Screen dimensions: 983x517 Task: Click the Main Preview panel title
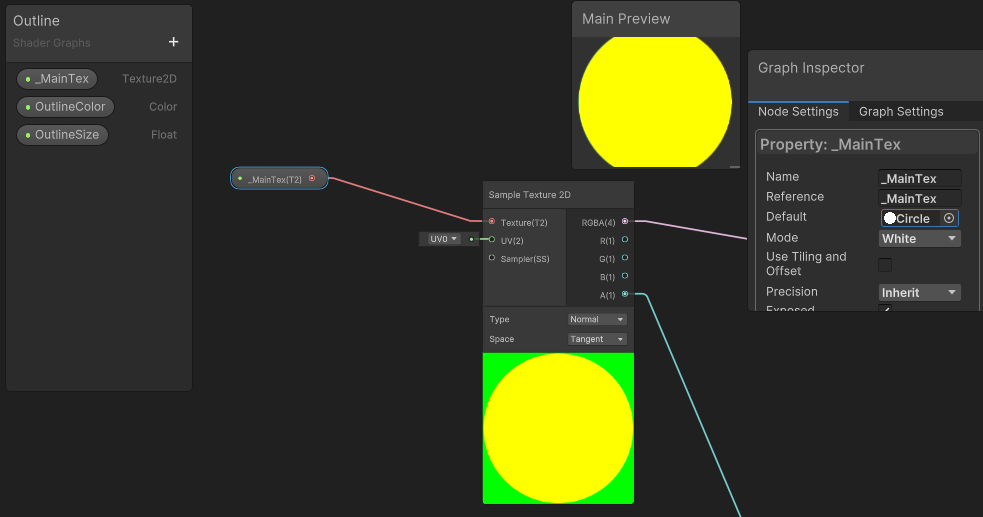[x=626, y=19]
